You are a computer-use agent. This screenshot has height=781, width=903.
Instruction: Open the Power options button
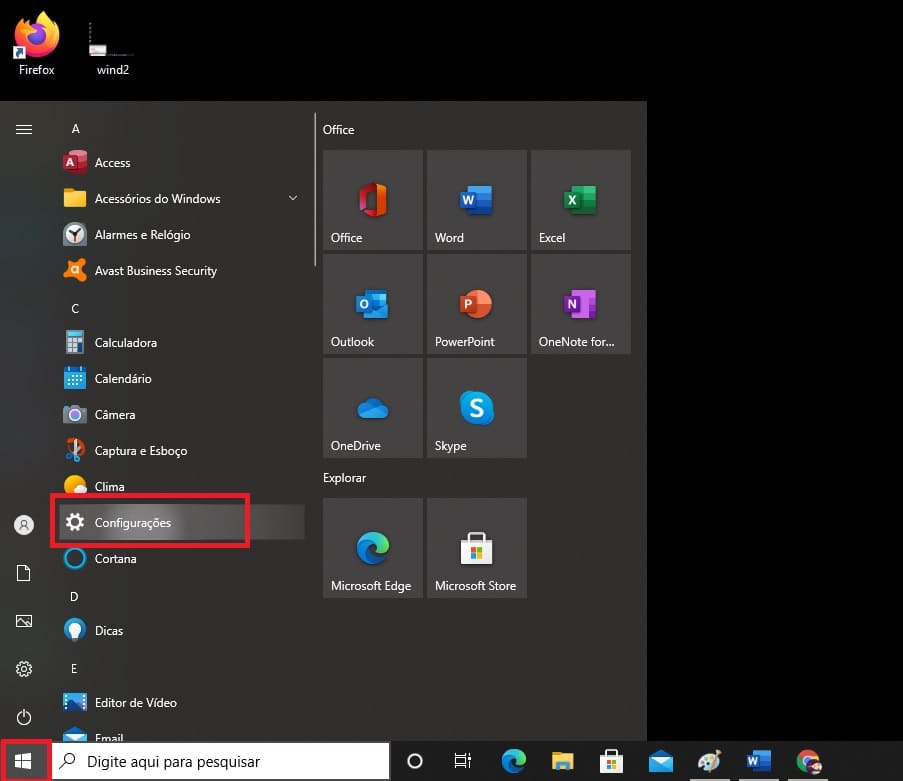point(24,717)
